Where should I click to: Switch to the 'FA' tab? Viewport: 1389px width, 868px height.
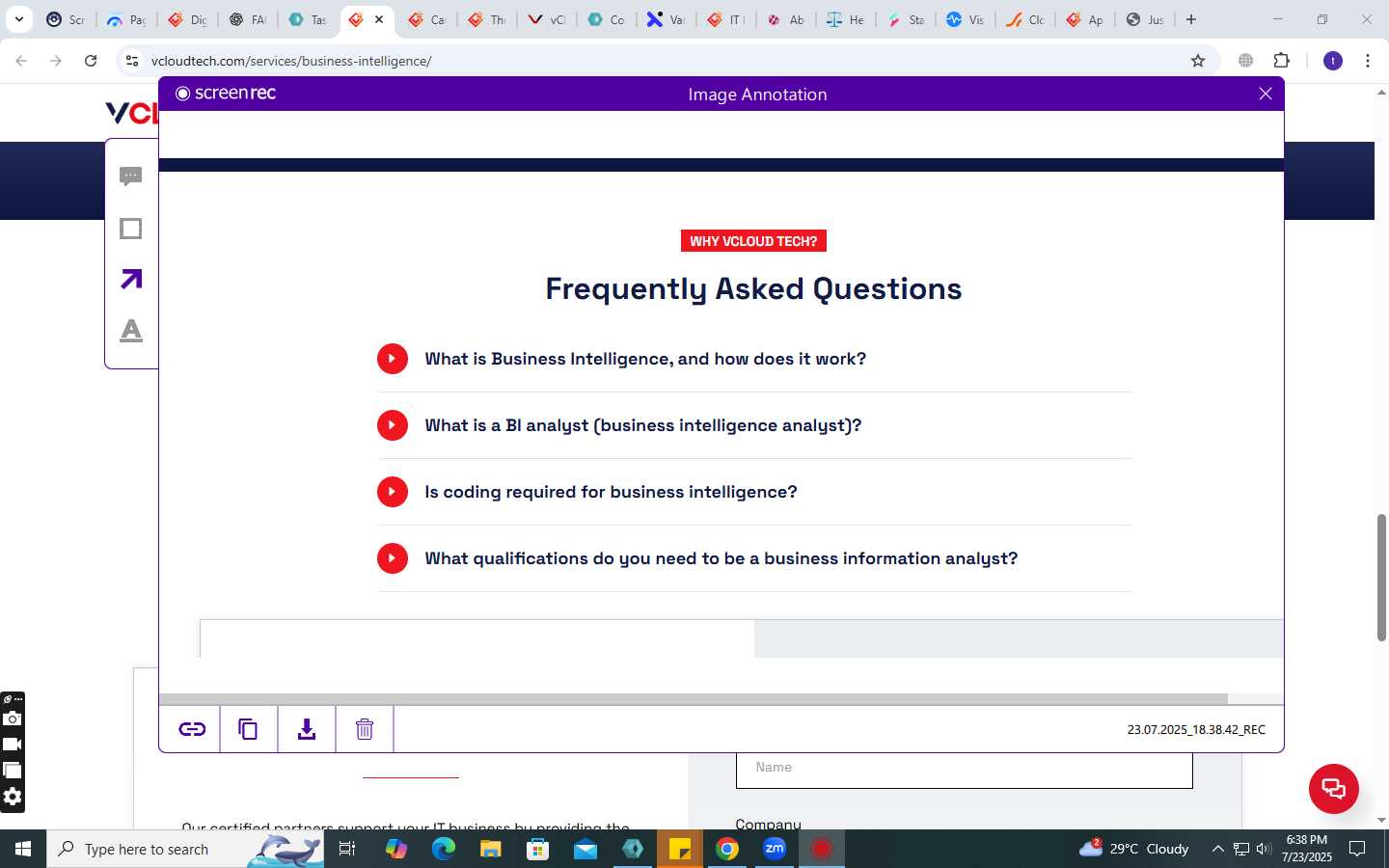point(248,19)
